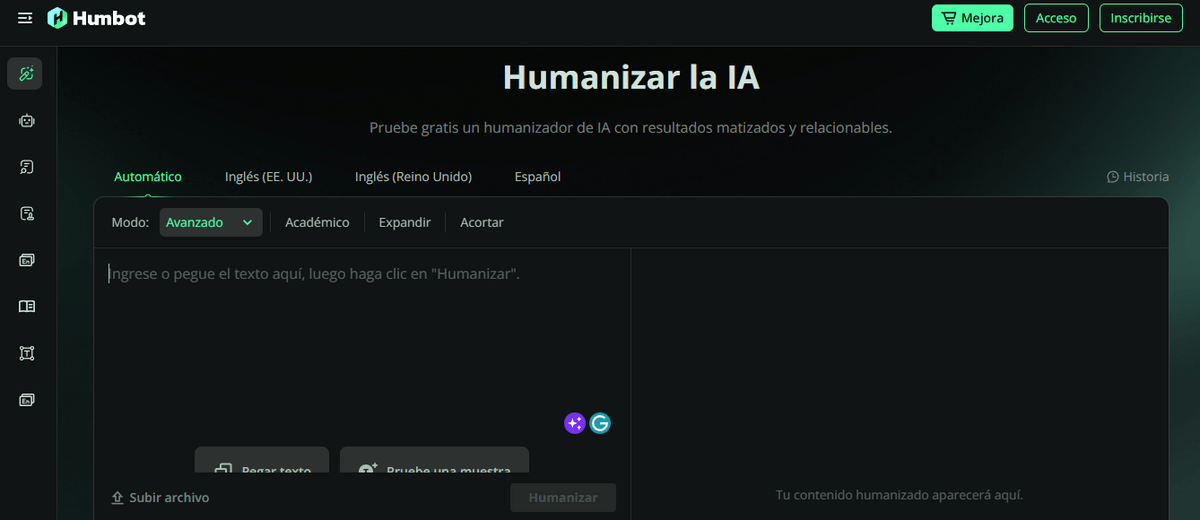Click the Mejora upgrade button
1200x520 pixels.
[972, 18]
